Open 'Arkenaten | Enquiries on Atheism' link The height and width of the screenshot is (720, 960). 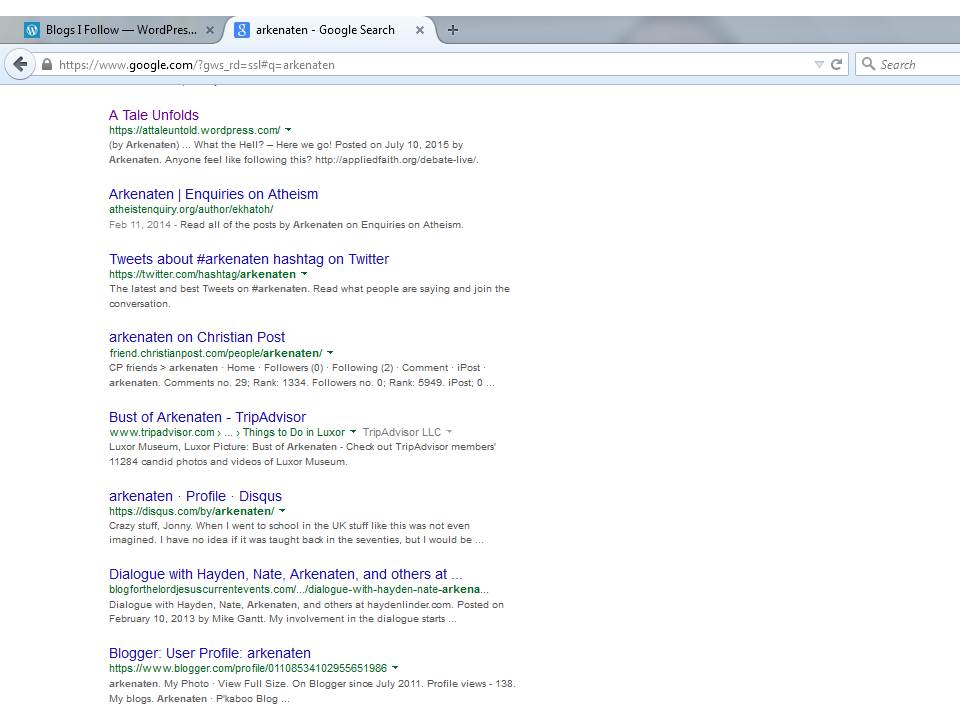[213, 194]
